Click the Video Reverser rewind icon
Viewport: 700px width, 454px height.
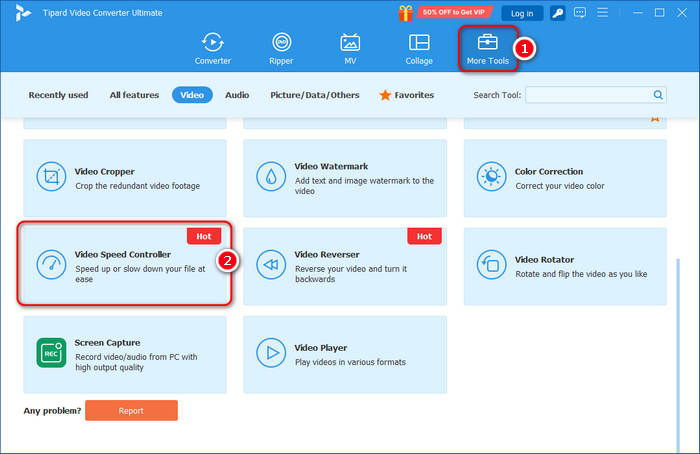pos(271,264)
